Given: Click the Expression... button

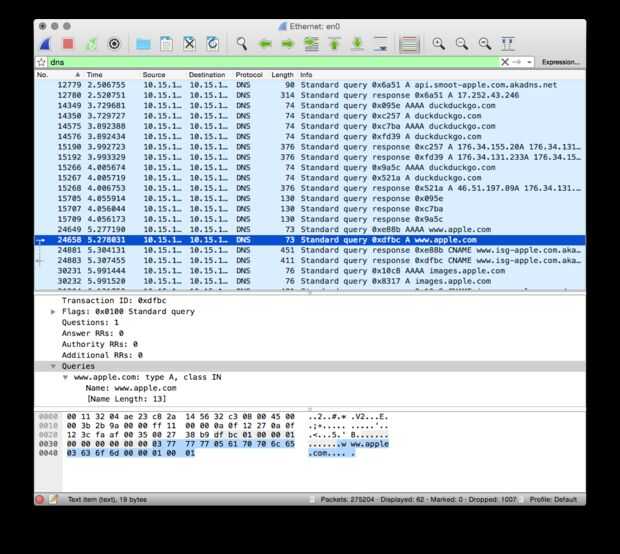Looking at the screenshot, I should click(560, 62).
